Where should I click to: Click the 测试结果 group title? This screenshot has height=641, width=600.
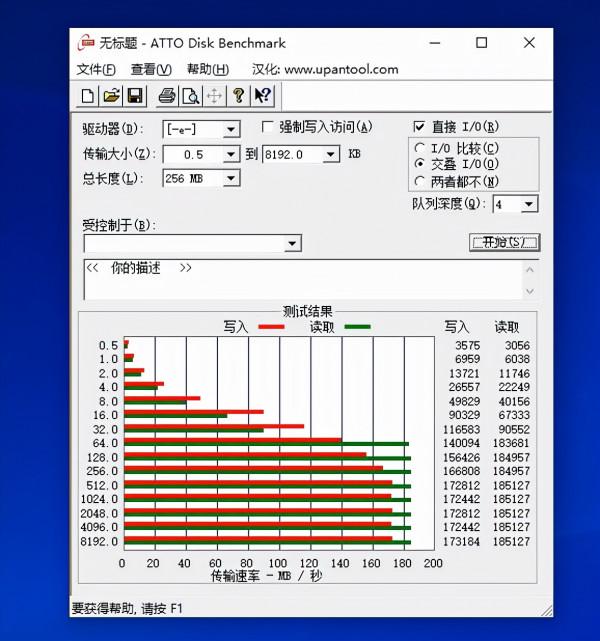(x=307, y=312)
